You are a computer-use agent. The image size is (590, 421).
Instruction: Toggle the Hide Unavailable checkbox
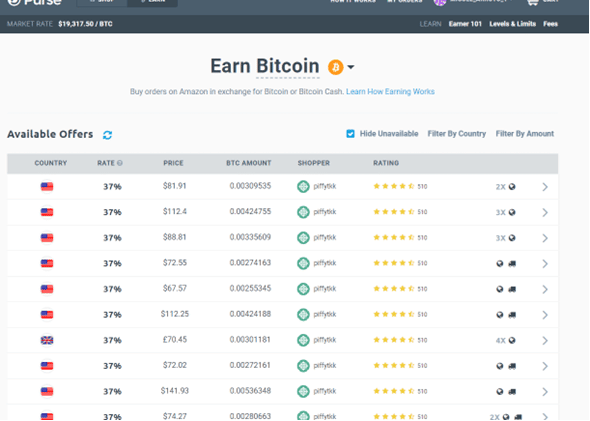point(350,134)
